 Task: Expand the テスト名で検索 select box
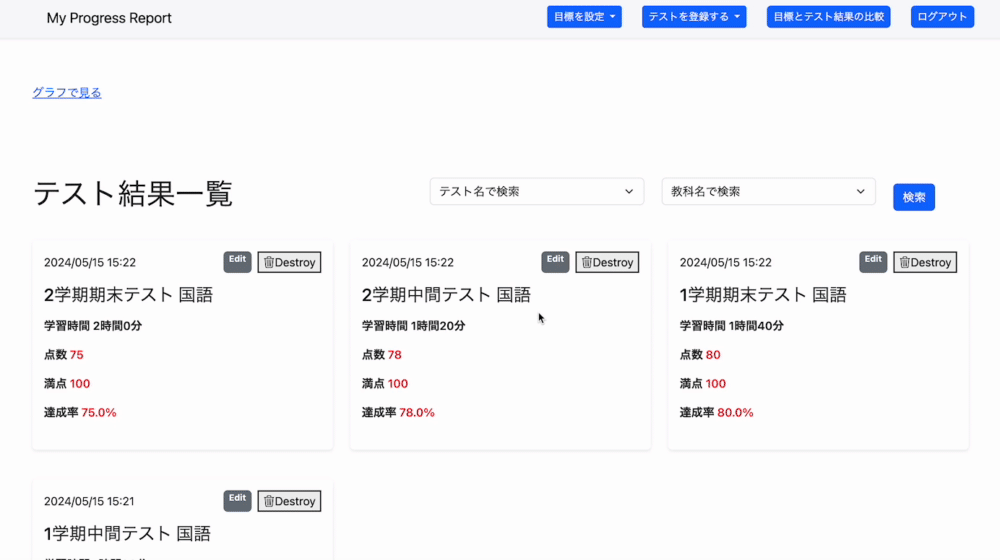[x=536, y=191]
